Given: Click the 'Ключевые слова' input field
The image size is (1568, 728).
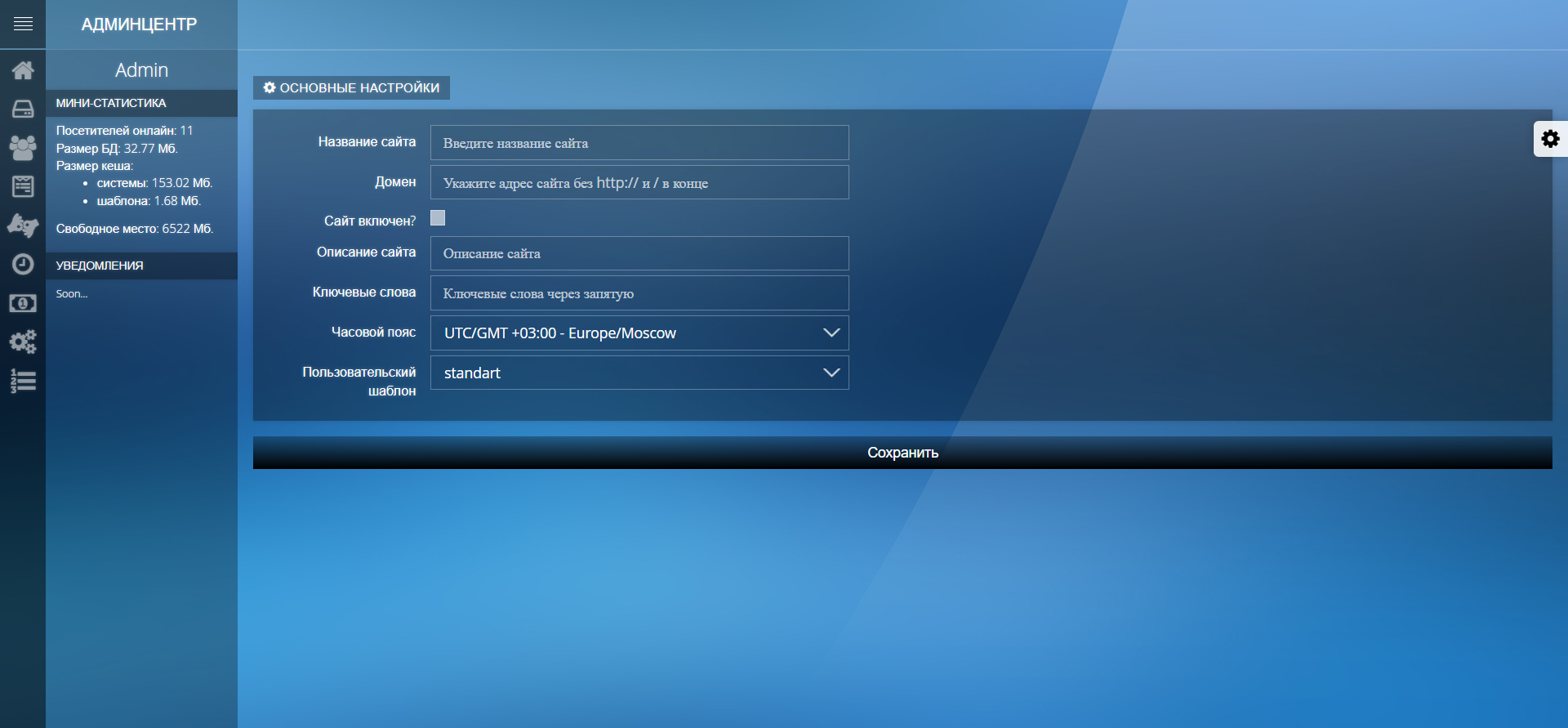Looking at the screenshot, I should (x=639, y=293).
